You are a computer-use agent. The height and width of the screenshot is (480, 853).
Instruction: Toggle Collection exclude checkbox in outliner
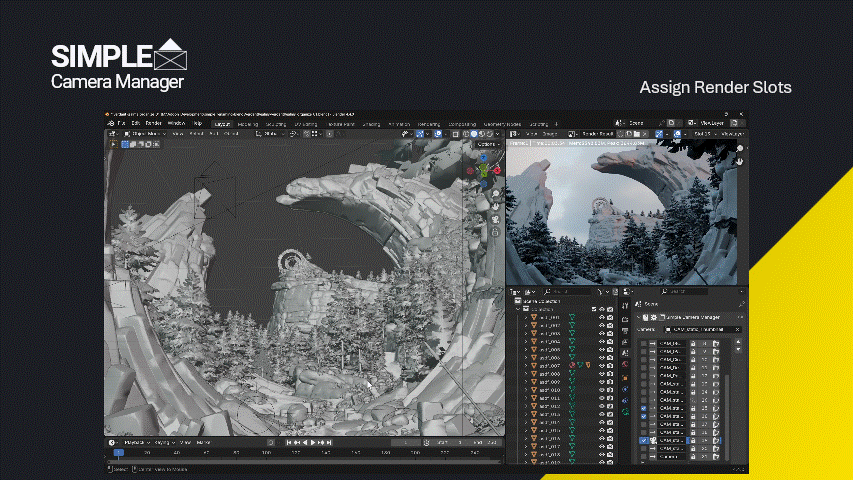(594, 309)
